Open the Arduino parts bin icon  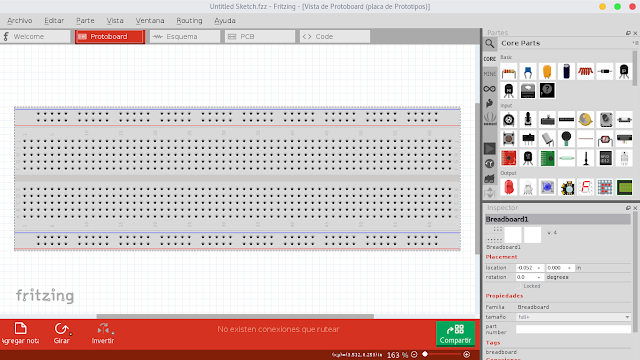click(x=490, y=89)
